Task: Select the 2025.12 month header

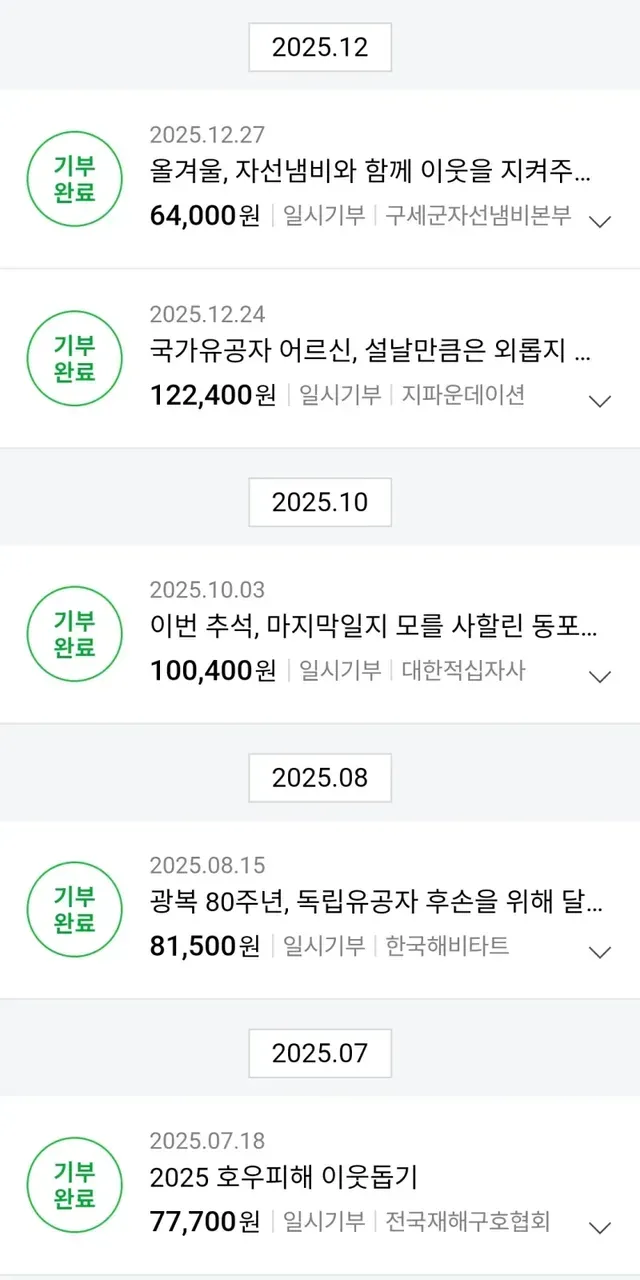Action: [x=320, y=47]
